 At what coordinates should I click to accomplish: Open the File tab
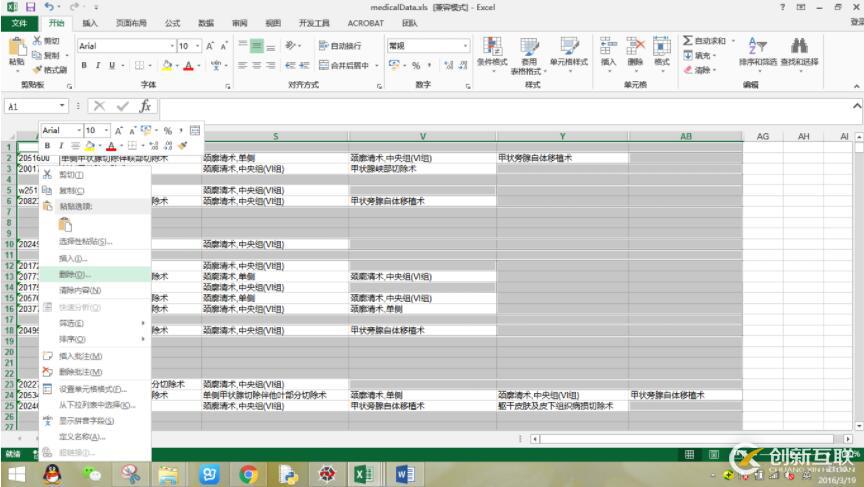pyautogui.click(x=19, y=23)
